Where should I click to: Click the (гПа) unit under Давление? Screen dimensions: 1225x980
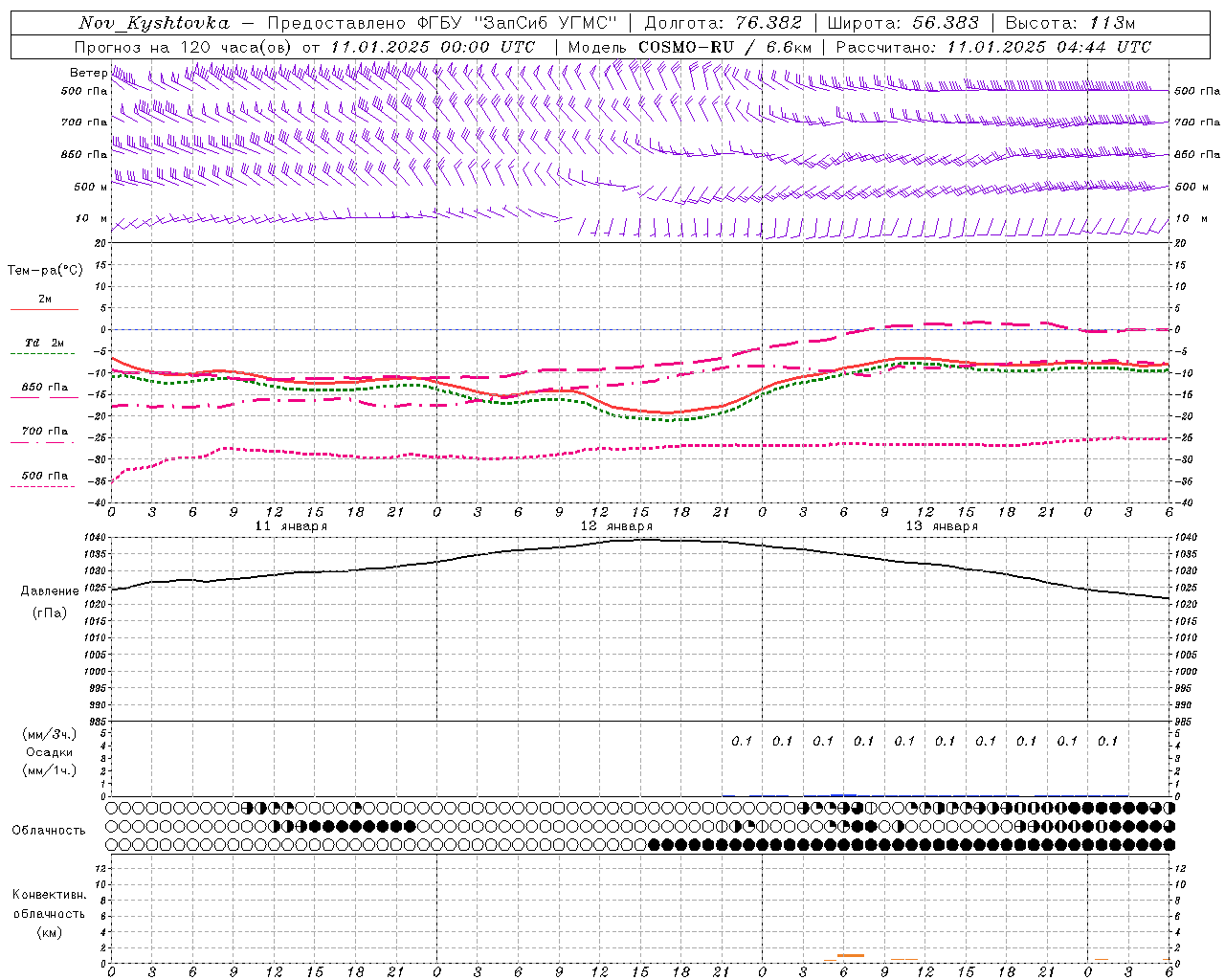click(x=50, y=613)
